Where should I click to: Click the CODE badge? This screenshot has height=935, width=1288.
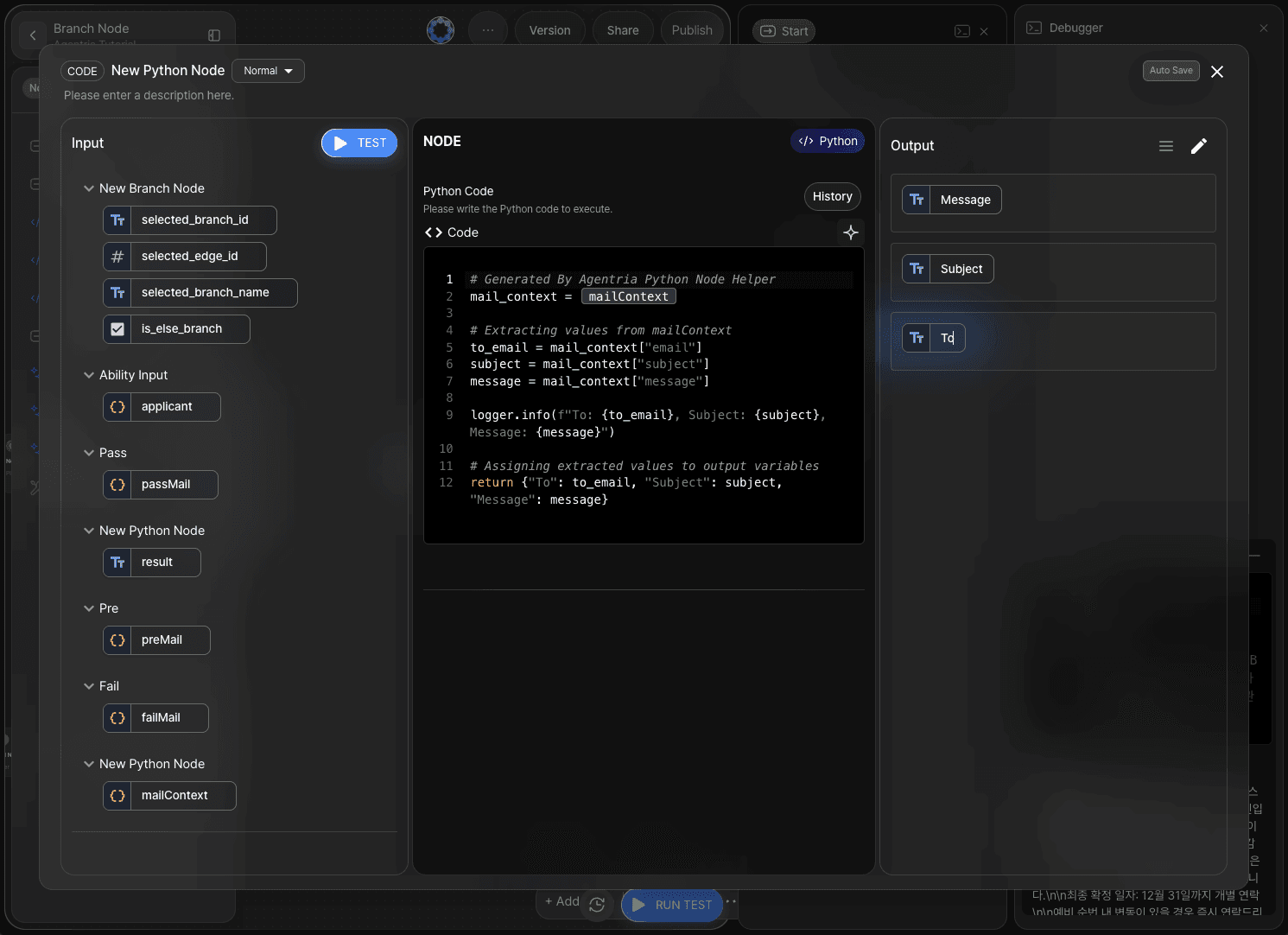[82, 71]
